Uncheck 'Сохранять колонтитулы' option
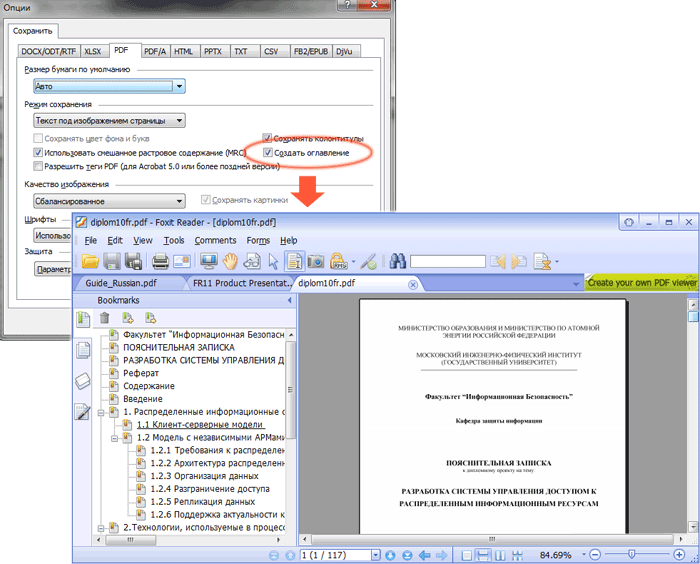The height and width of the screenshot is (564, 700). 267,138
